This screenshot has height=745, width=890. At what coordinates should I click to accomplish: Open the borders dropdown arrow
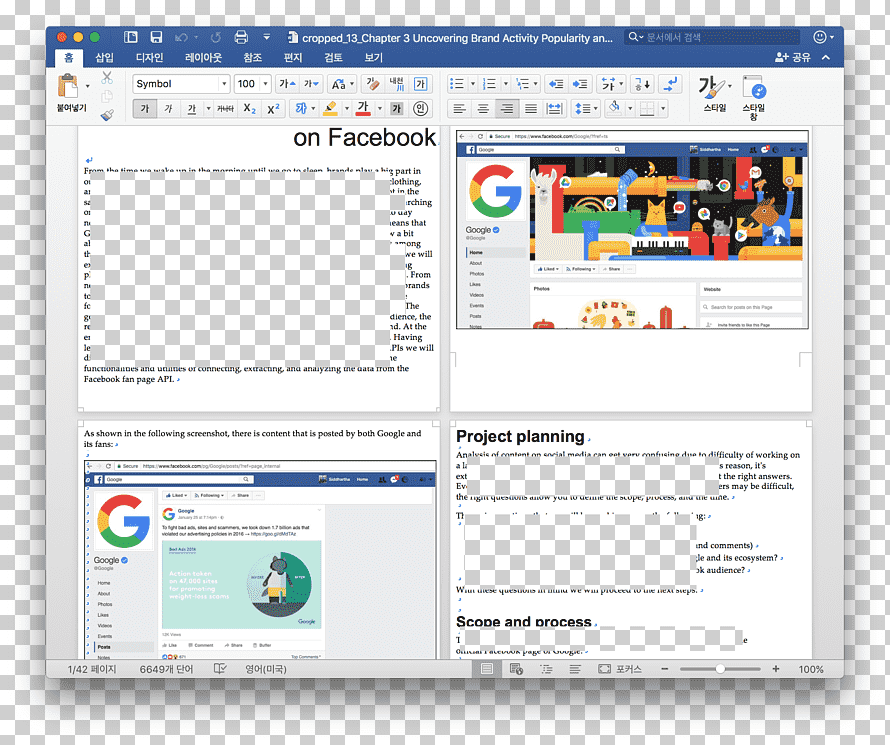663,108
